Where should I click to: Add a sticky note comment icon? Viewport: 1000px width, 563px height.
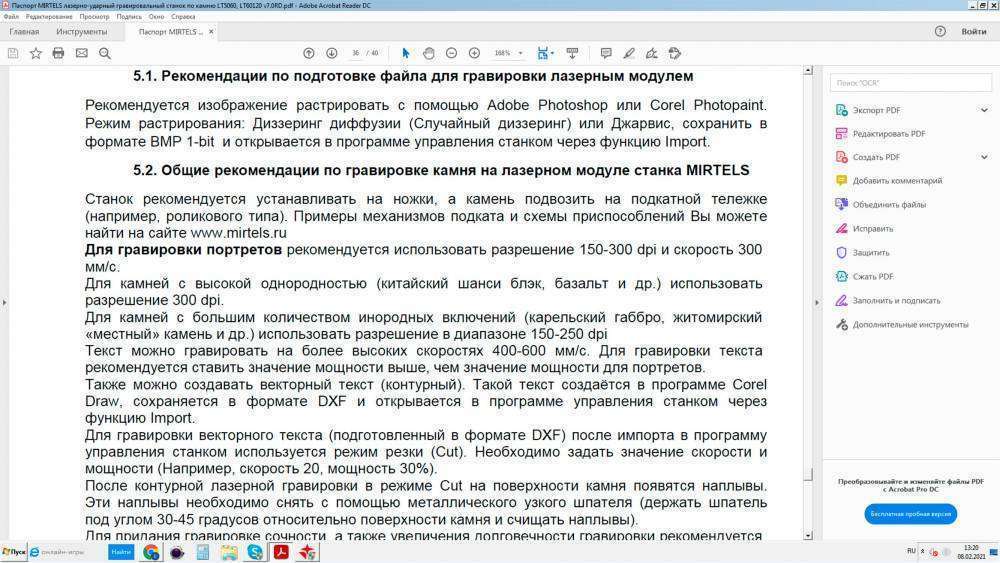point(606,54)
